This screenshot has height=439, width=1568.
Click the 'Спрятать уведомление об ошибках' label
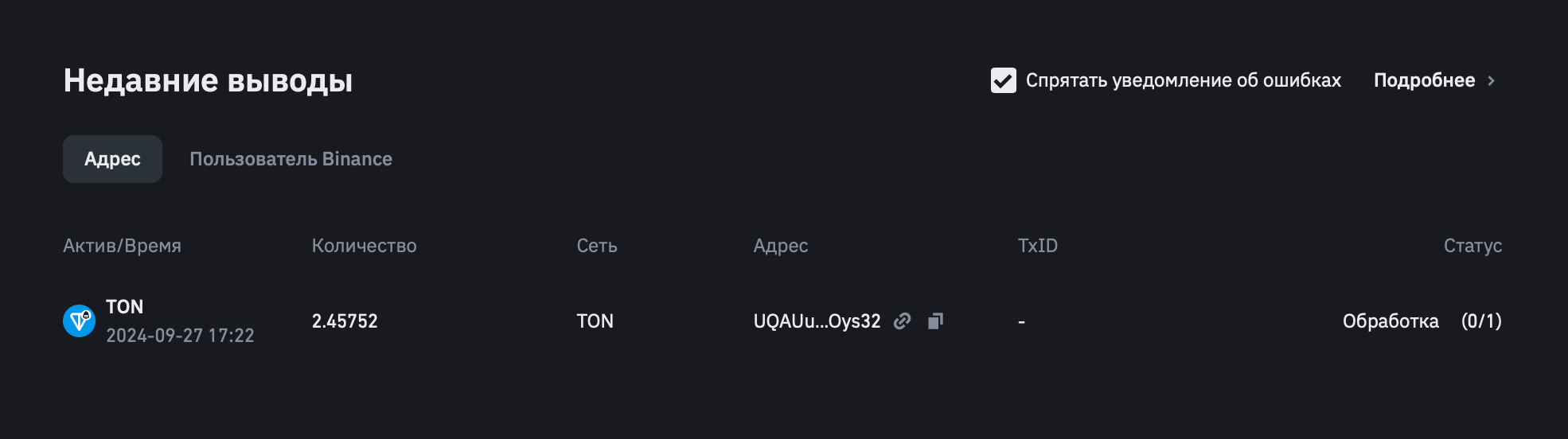(x=1183, y=80)
